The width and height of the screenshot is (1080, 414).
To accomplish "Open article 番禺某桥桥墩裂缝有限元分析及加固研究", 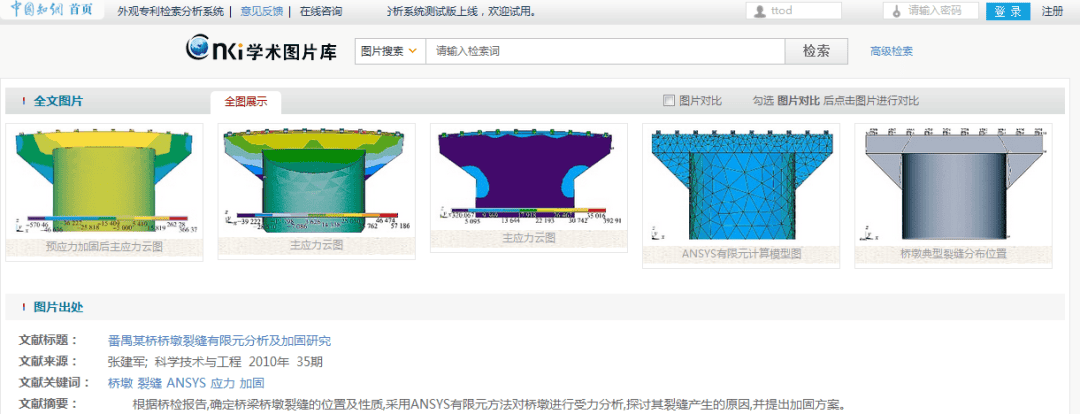I will pos(219,341).
